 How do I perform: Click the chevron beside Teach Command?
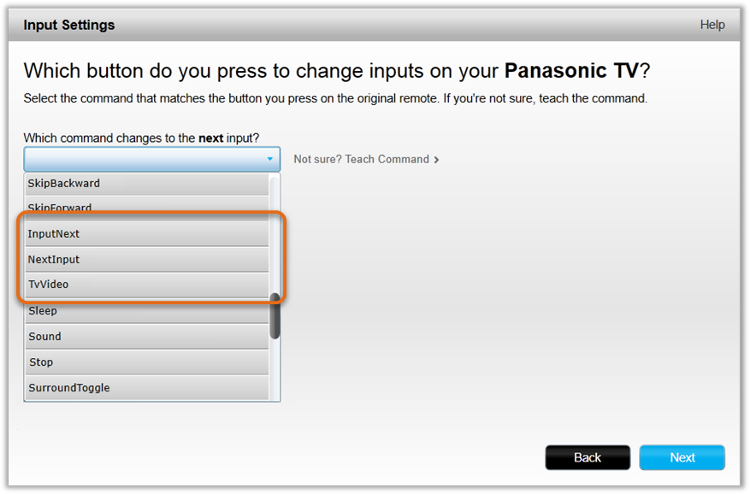(436, 160)
